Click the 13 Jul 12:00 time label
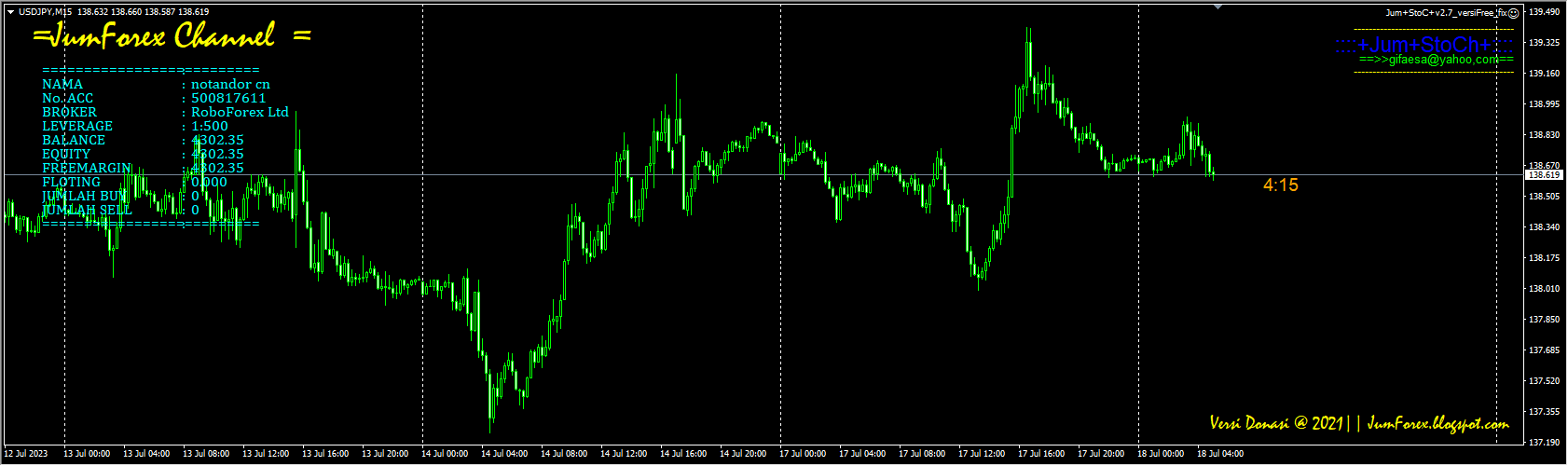This screenshot has width=1568, height=466. click(266, 454)
